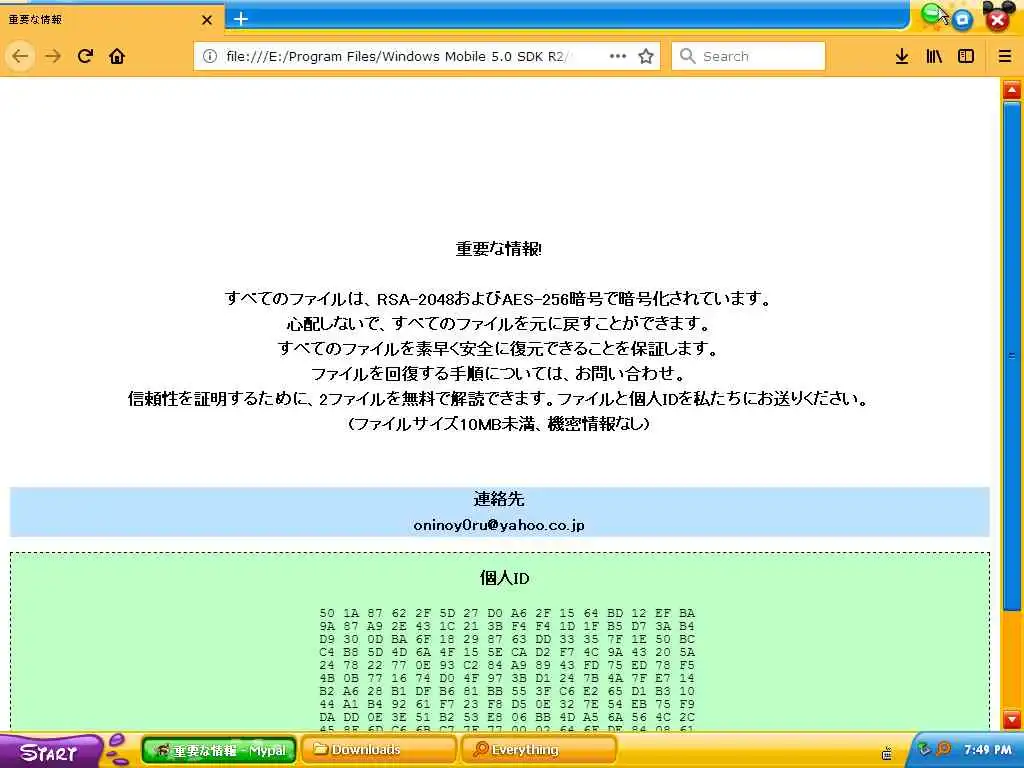This screenshot has height=768, width=1024.
Task: Open a new browser tab
Action: (x=241, y=19)
